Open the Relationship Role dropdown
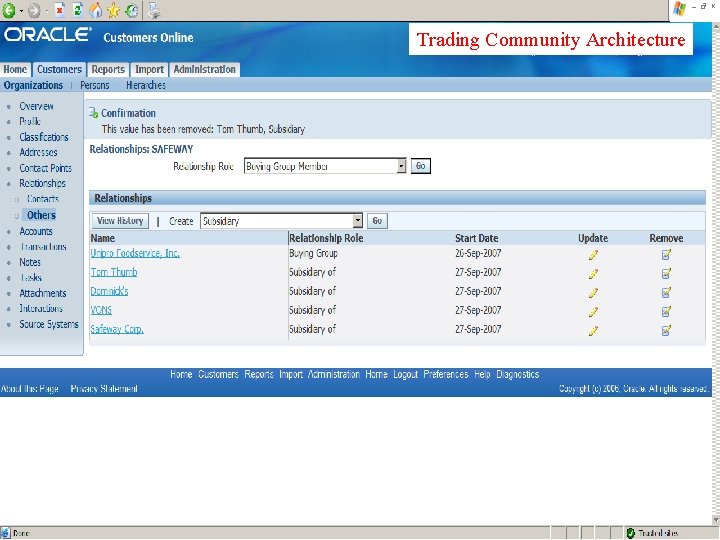 [x=325, y=166]
